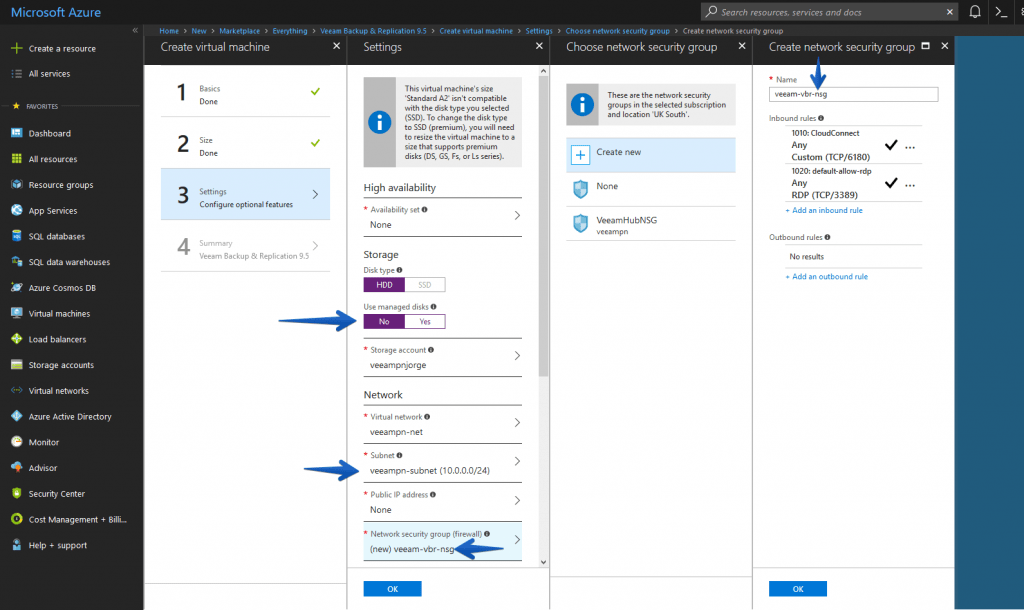Viewport: 1024px width, 610px height.
Task: Click the search resources, services and docs box
Action: (829, 12)
